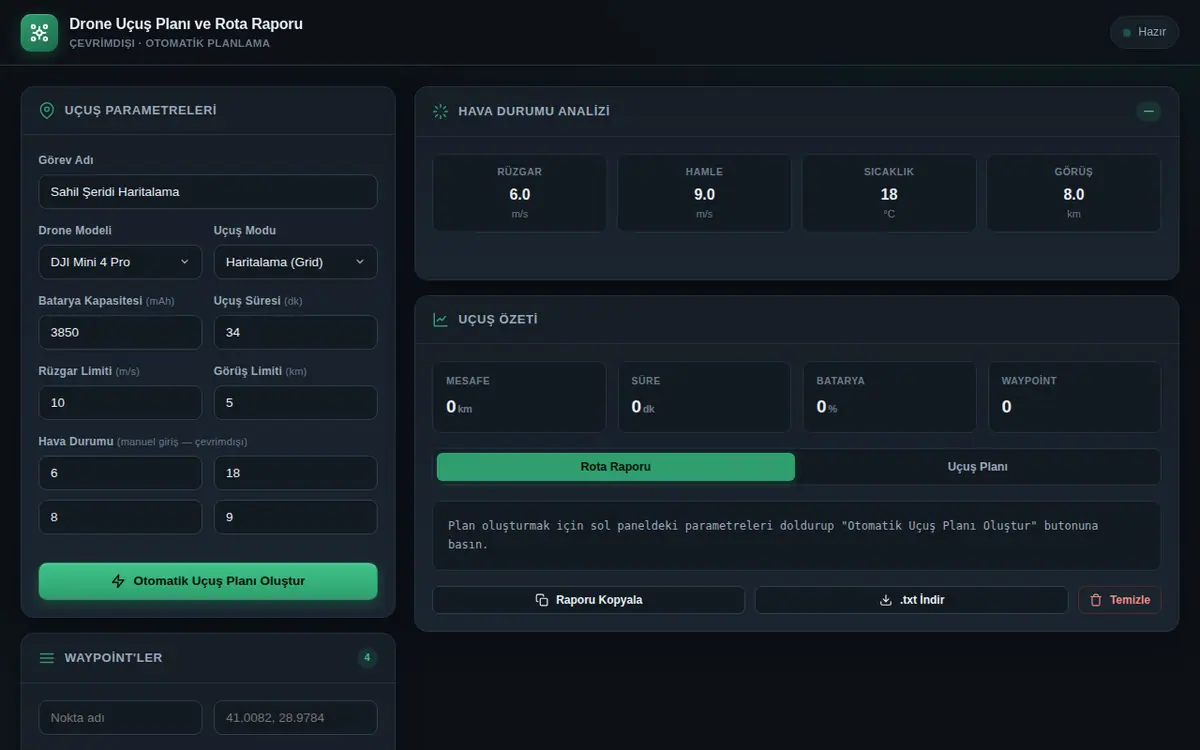This screenshot has height=750, width=1200.
Task: Focus the Görev Adı input field
Action: 208,192
